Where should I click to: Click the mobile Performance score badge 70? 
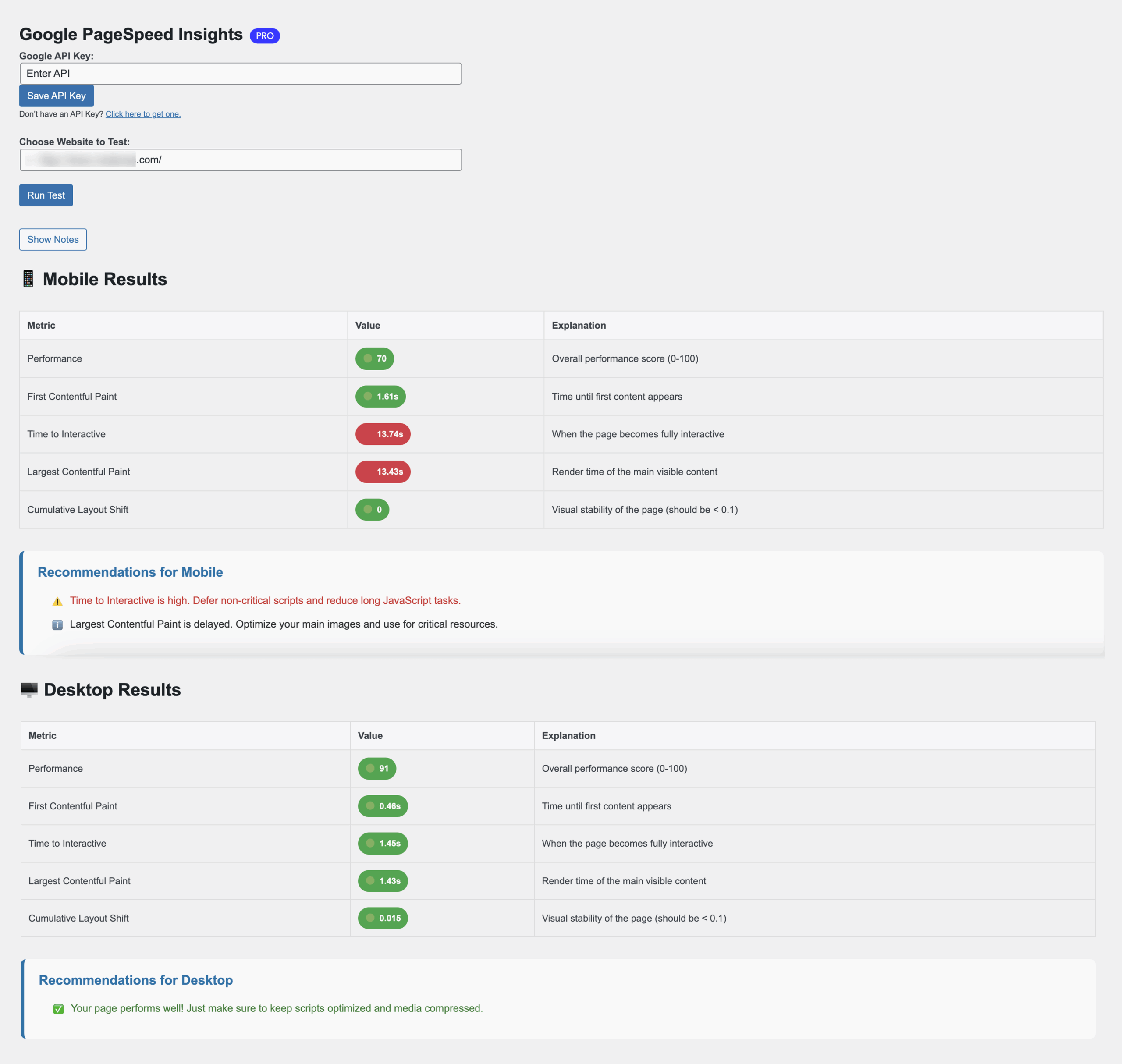tap(375, 358)
